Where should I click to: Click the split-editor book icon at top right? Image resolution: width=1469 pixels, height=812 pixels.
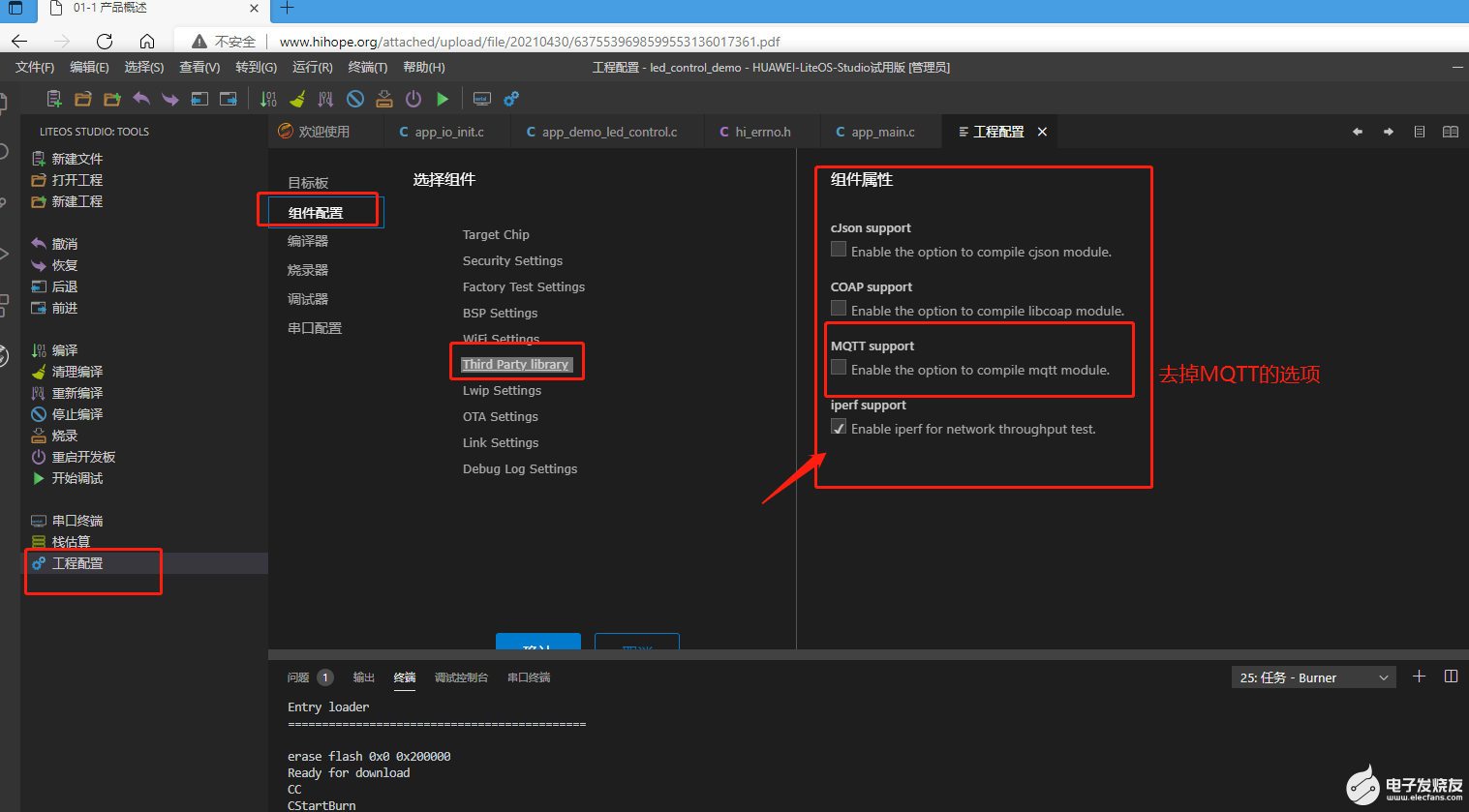[1451, 132]
